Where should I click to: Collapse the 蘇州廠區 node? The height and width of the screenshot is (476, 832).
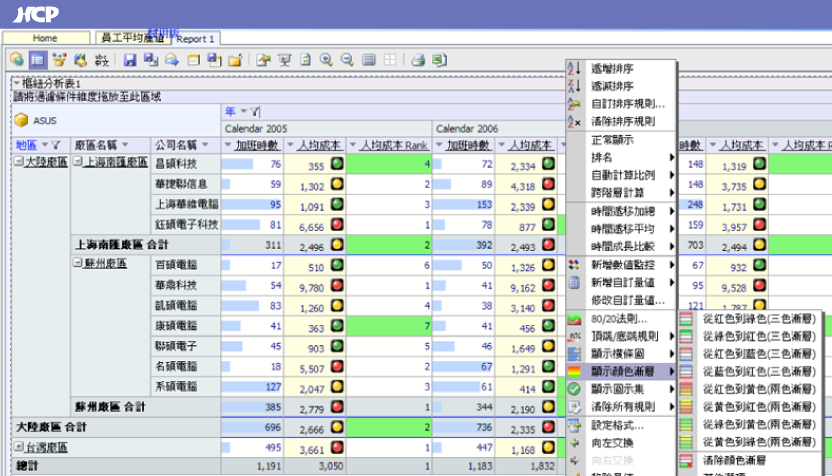[77, 262]
